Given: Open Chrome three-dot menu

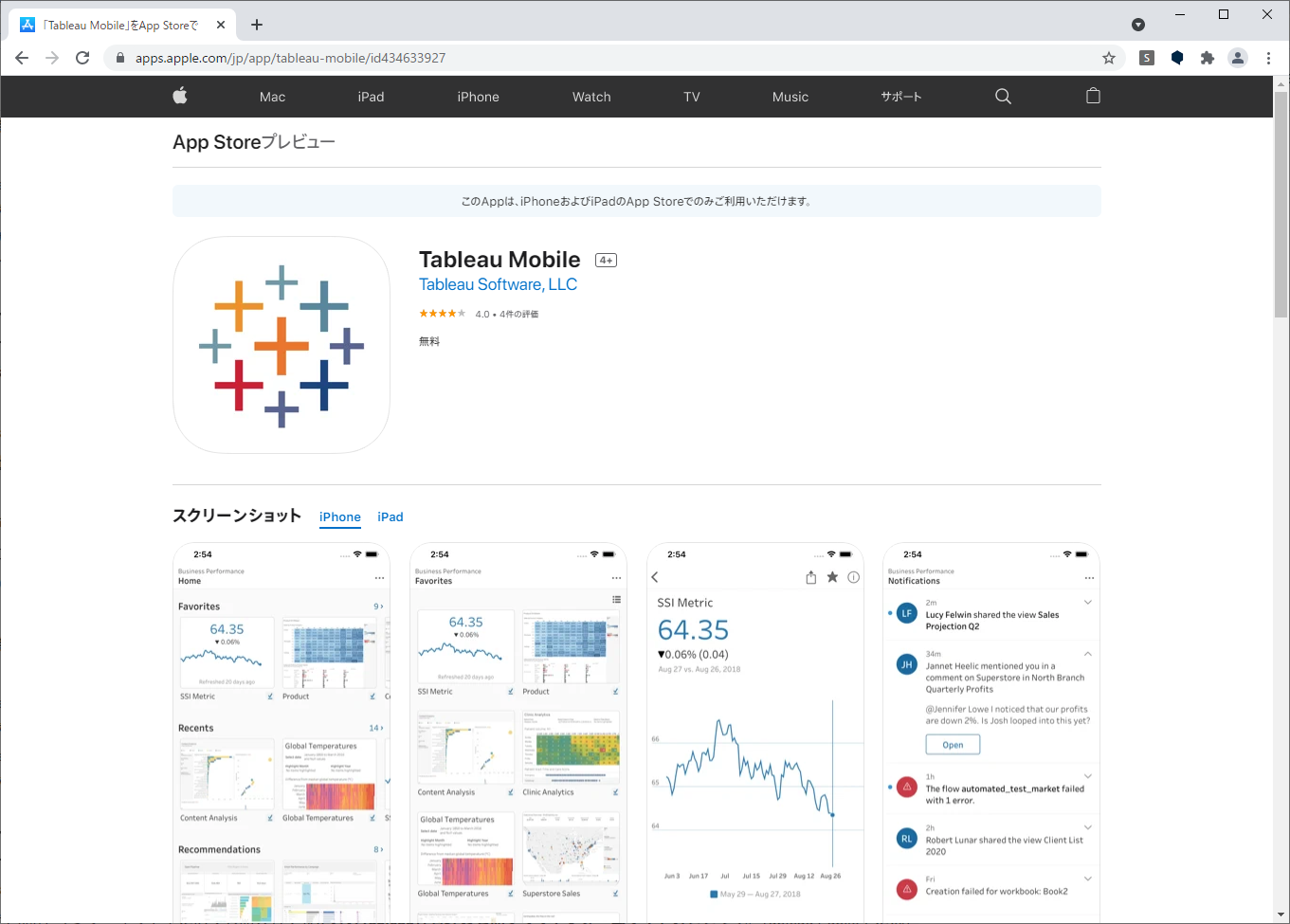Looking at the screenshot, I should click(x=1268, y=58).
